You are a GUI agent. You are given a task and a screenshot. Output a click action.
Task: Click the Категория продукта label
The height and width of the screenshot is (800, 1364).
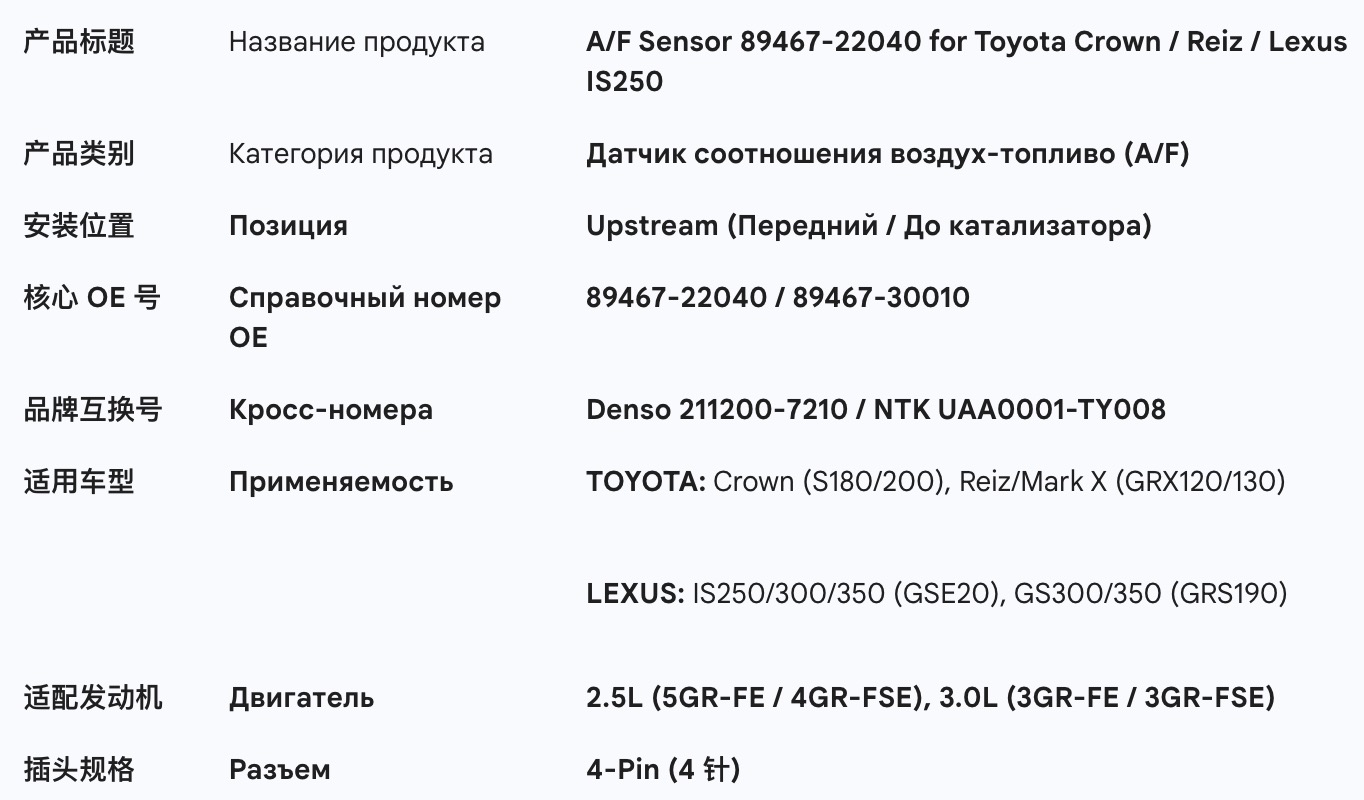coord(360,154)
